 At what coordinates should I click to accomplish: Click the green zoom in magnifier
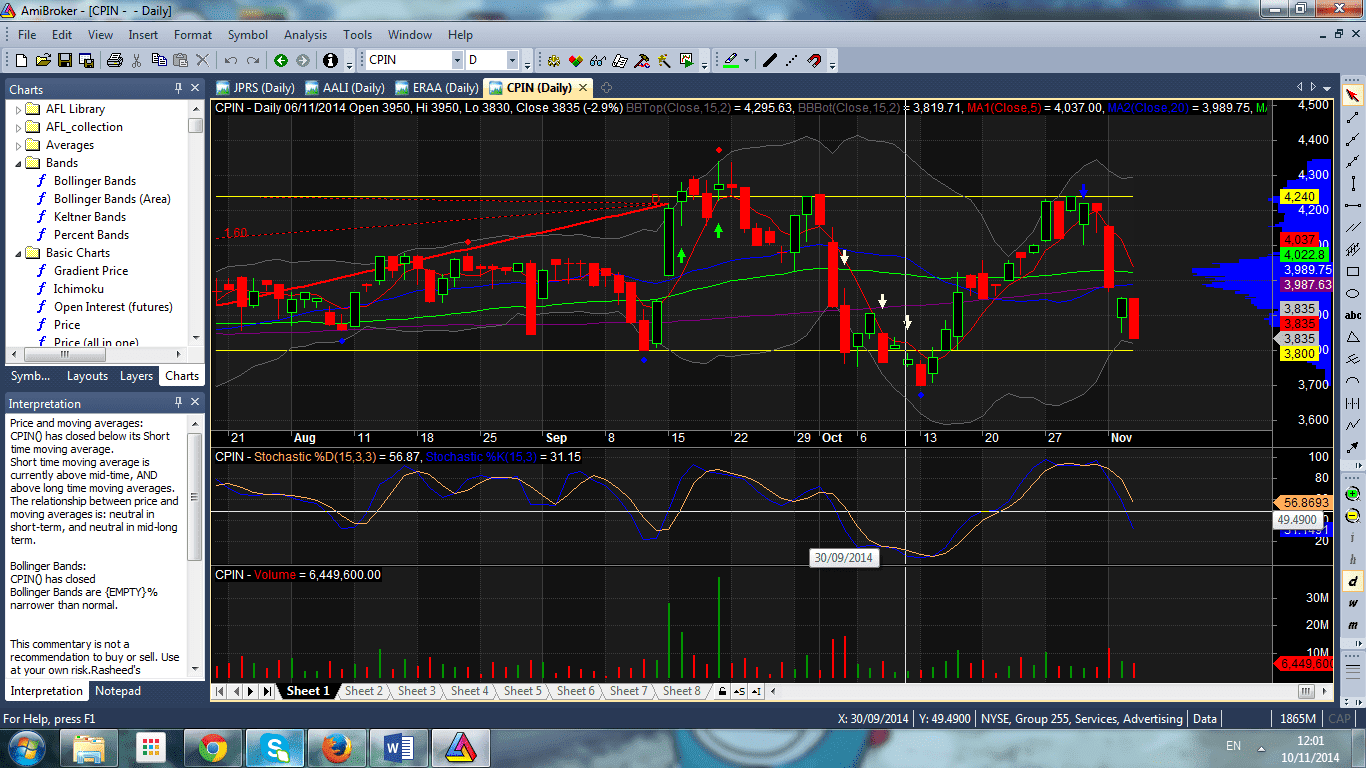[x=1353, y=494]
